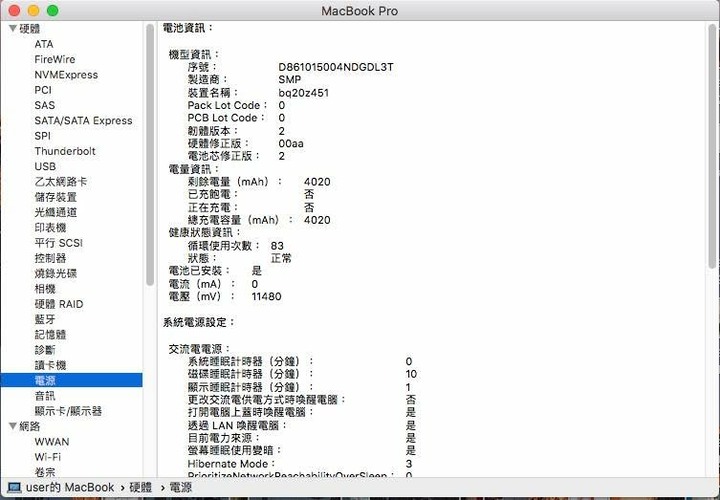This screenshot has height=500, width=720.
Task: Show 藍牙 Bluetooth information
Action: click(45, 319)
